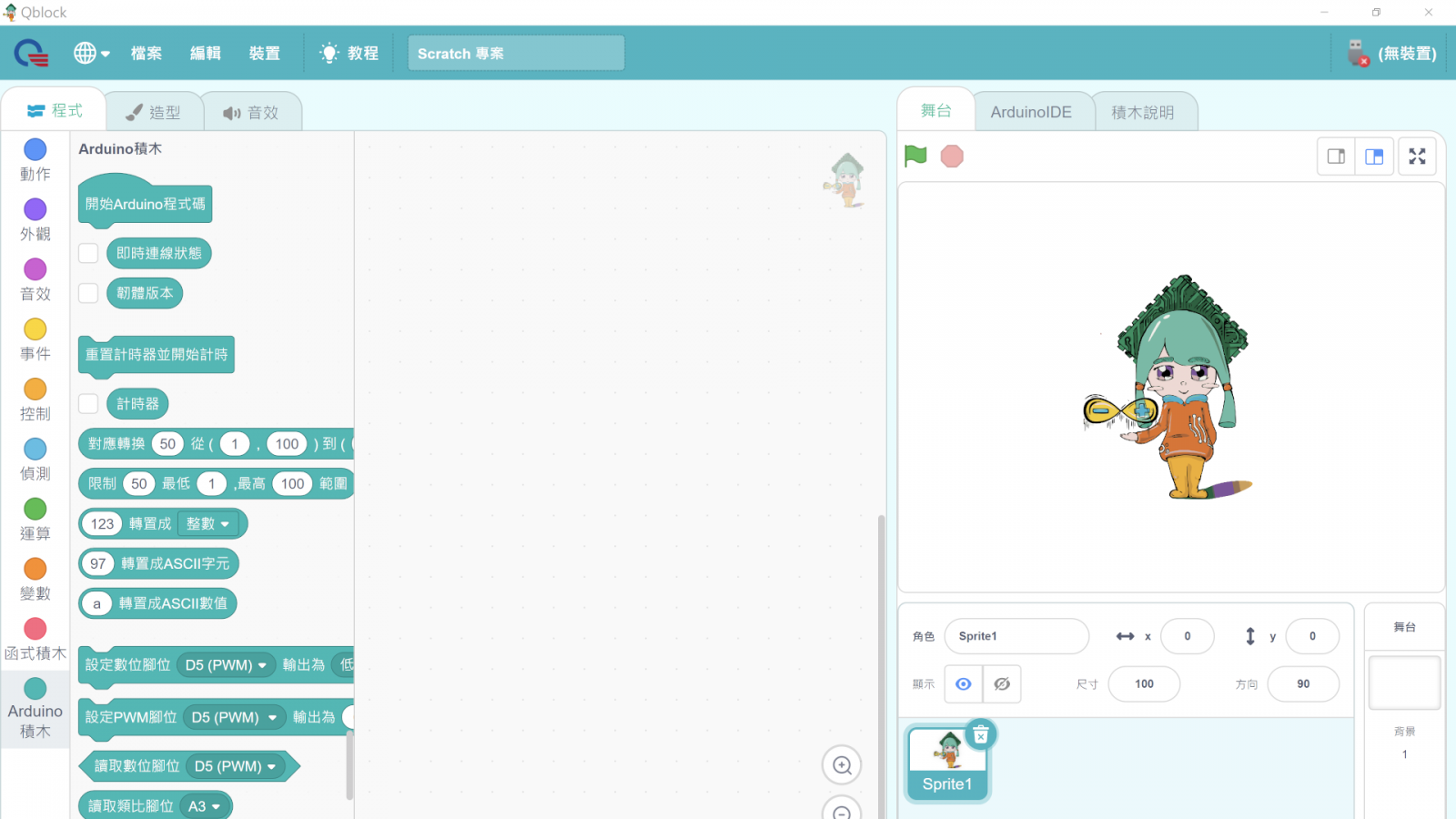Screen dimensions: 1456x819
Task: Open the 教程 tutorials lightbulb button
Action: 349,54
